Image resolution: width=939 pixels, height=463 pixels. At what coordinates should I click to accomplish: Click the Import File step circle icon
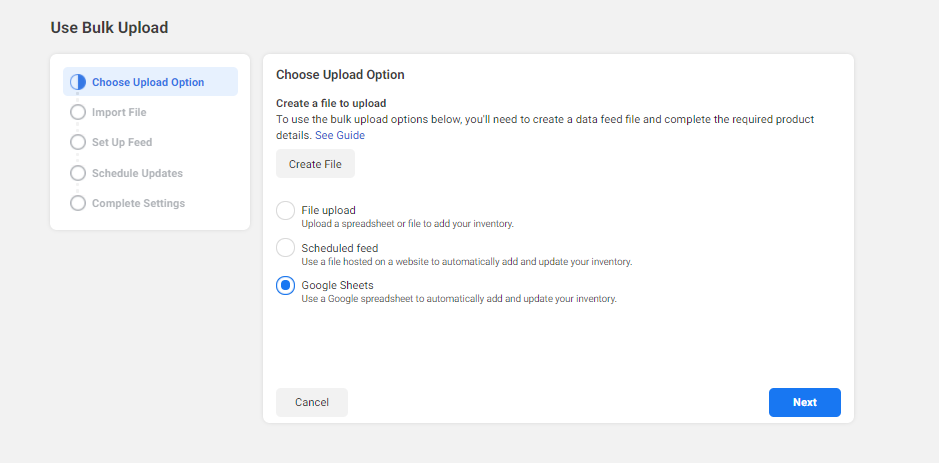point(78,112)
